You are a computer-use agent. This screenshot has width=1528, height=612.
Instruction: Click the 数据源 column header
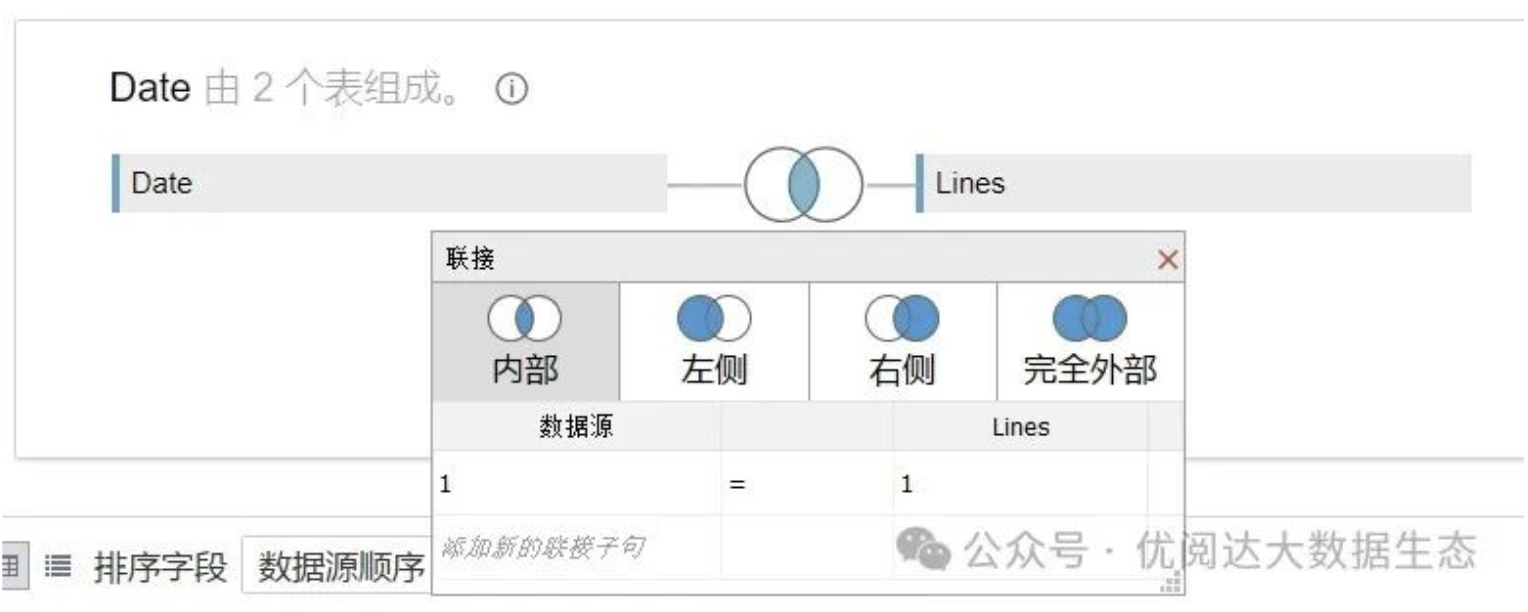coord(576,427)
